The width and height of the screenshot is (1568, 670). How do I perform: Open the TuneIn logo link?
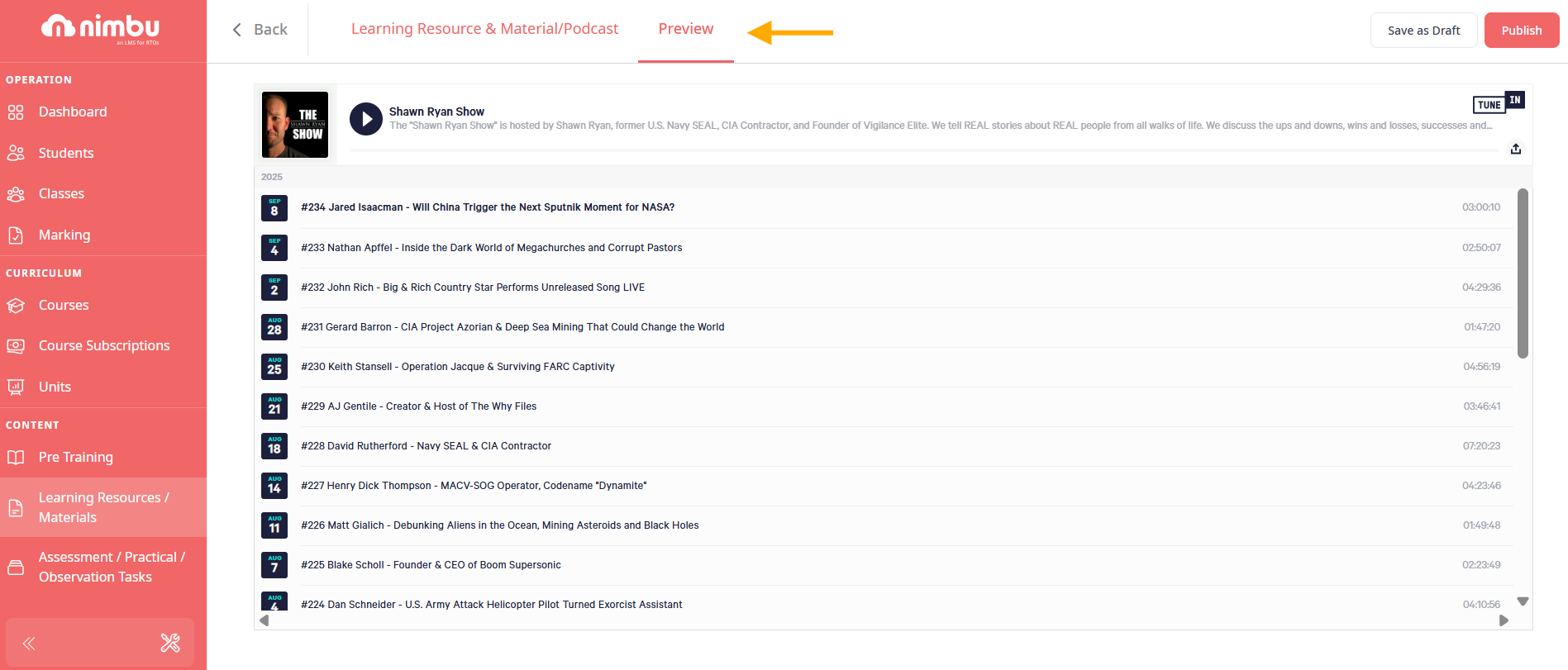1499,102
